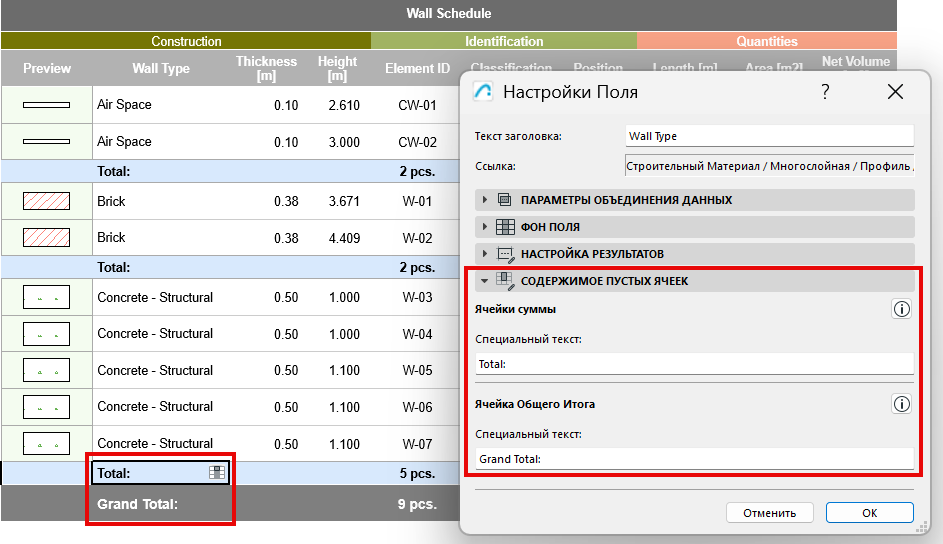Click preview thumbnail for CW-02 Air Space
This screenshot has height=544, width=943.
coord(46,142)
